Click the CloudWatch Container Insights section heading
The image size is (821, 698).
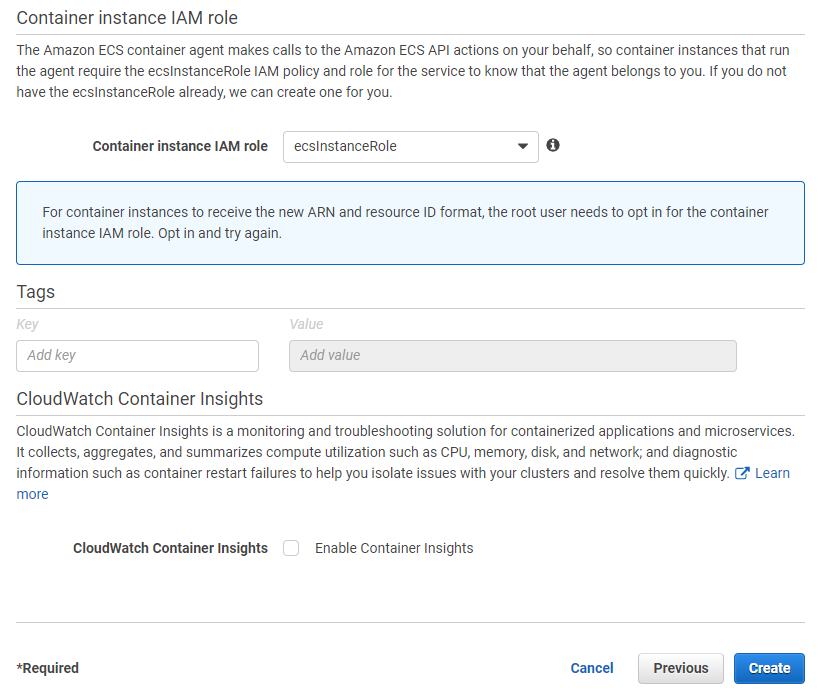point(140,398)
